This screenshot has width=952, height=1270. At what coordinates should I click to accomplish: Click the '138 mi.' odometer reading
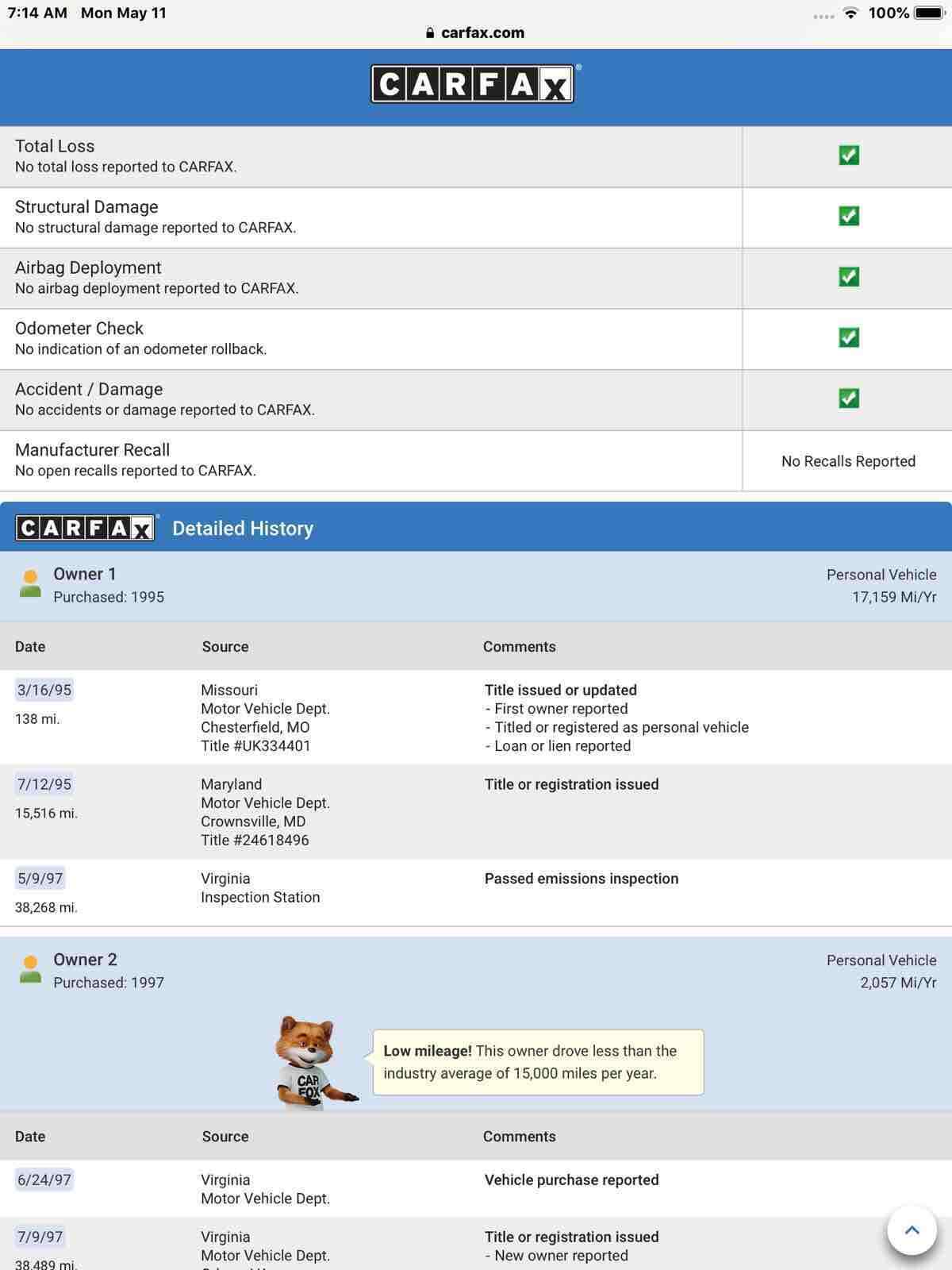pyautogui.click(x=37, y=719)
